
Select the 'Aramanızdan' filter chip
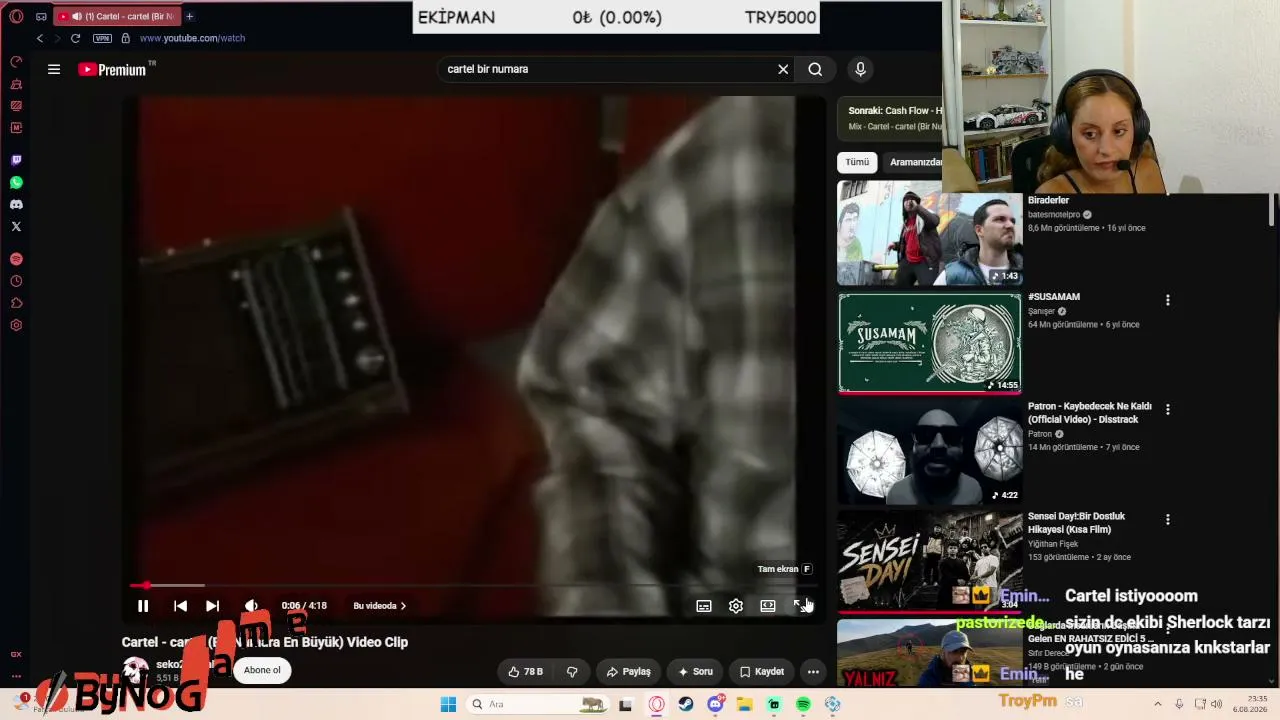[913, 162]
